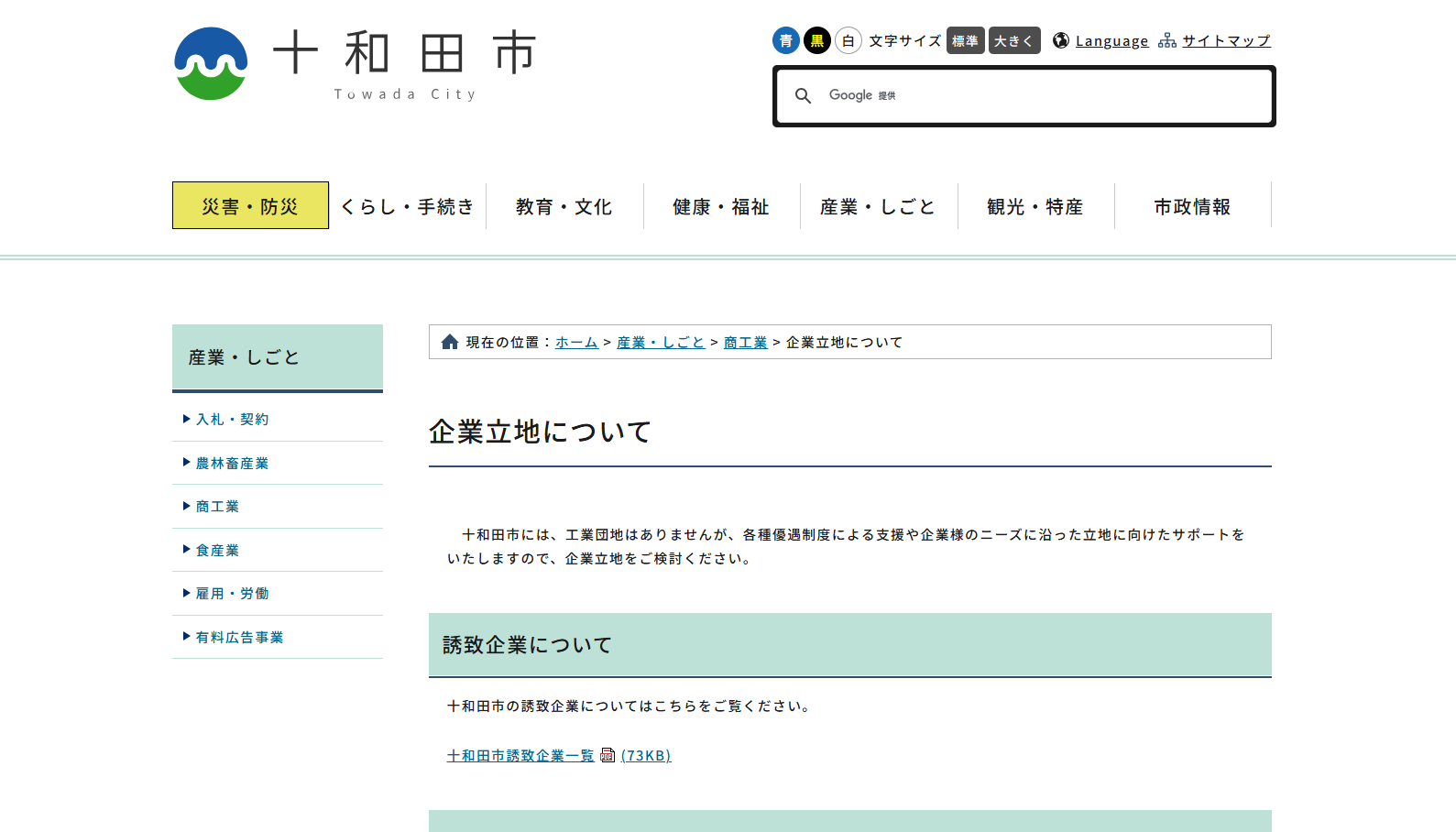
Task: Set text size to 標準
Action: pyautogui.click(x=966, y=40)
